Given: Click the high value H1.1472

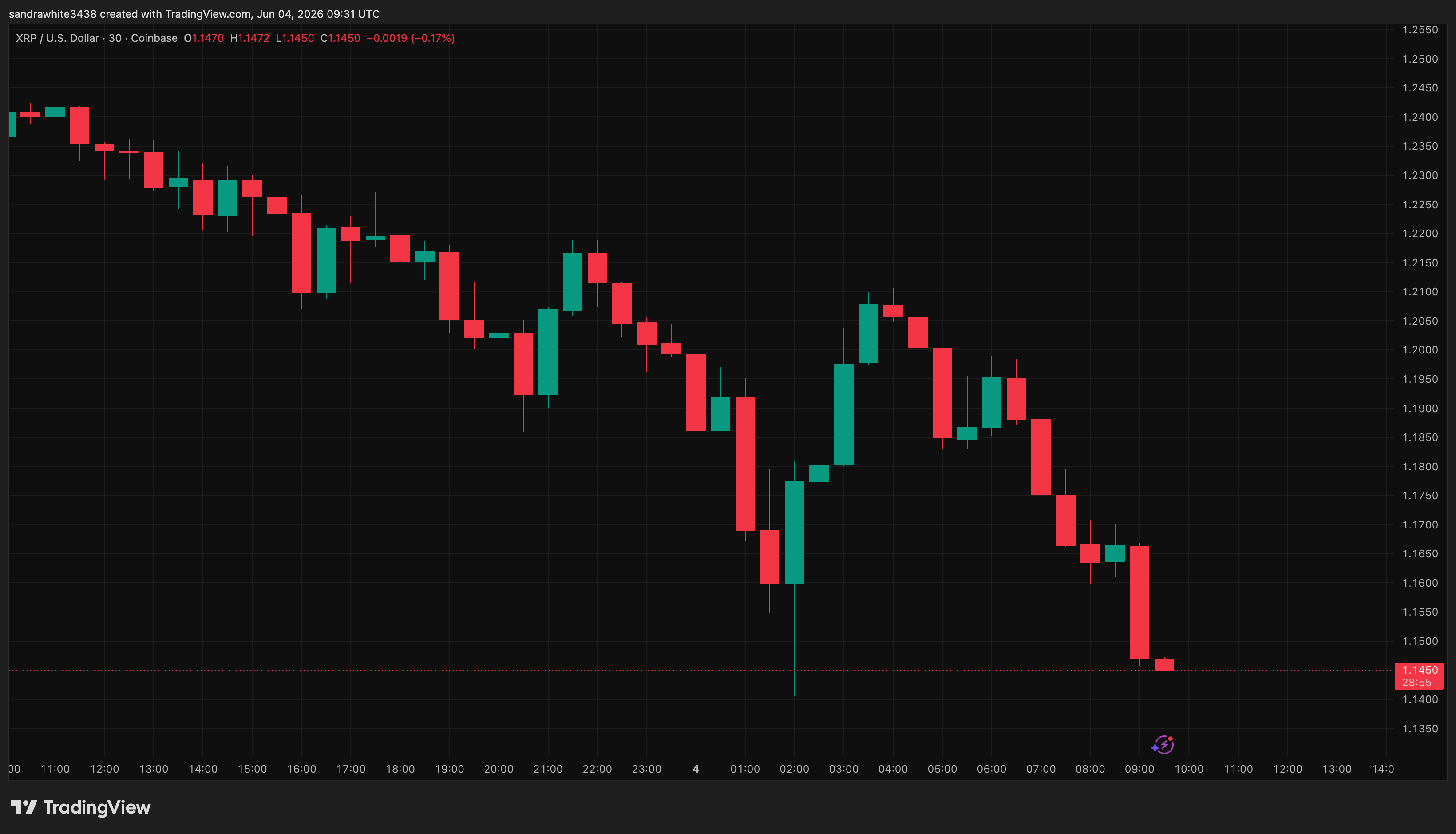Looking at the screenshot, I should click(x=249, y=38).
